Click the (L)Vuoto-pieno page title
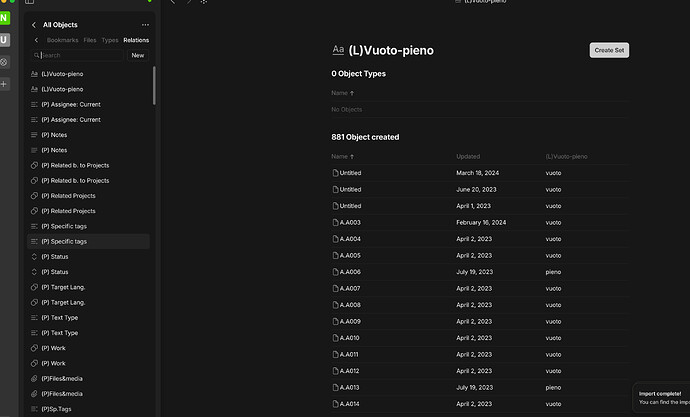Image resolution: width=690 pixels, height=417 pixels. click(x=391, y=50)
